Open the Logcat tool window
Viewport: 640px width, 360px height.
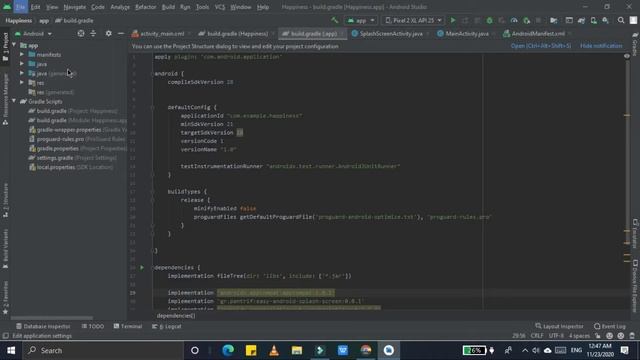(x=167, y=326)
